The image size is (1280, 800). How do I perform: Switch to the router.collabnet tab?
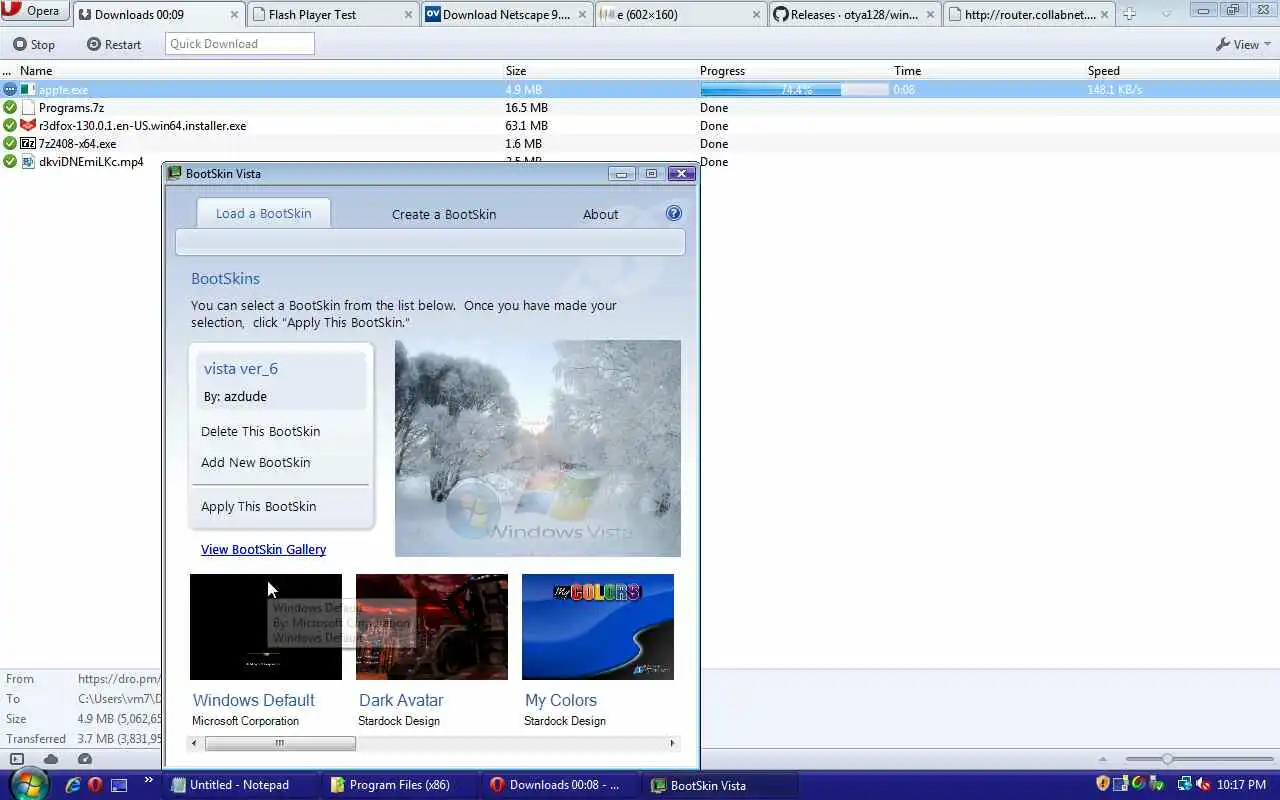[x=1029, y=14]
